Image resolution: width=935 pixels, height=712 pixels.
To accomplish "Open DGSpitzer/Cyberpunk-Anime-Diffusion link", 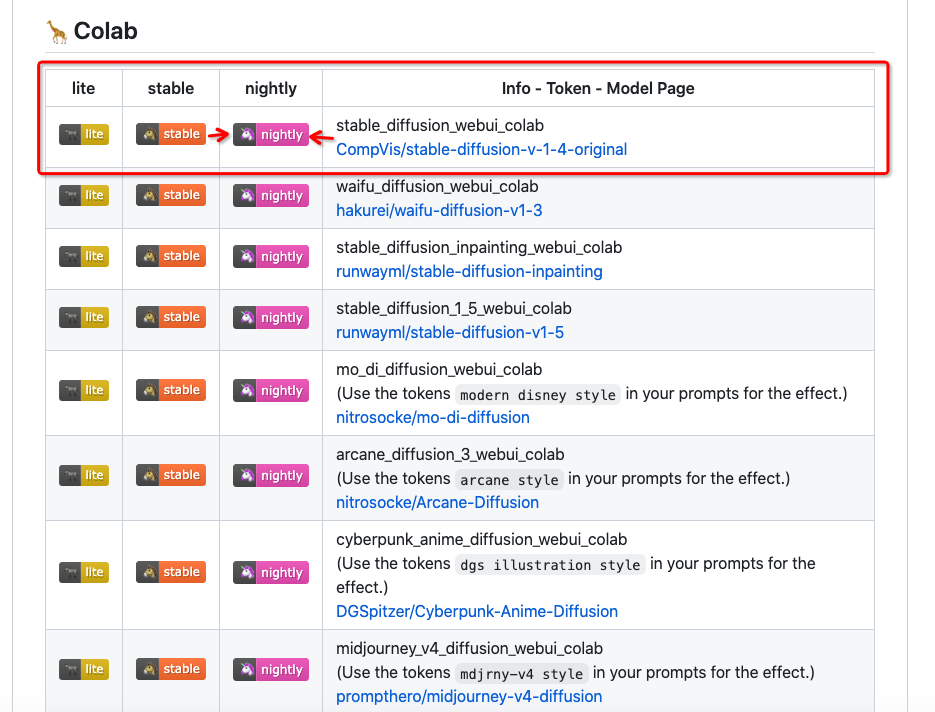I will click(x=477, y=611).
